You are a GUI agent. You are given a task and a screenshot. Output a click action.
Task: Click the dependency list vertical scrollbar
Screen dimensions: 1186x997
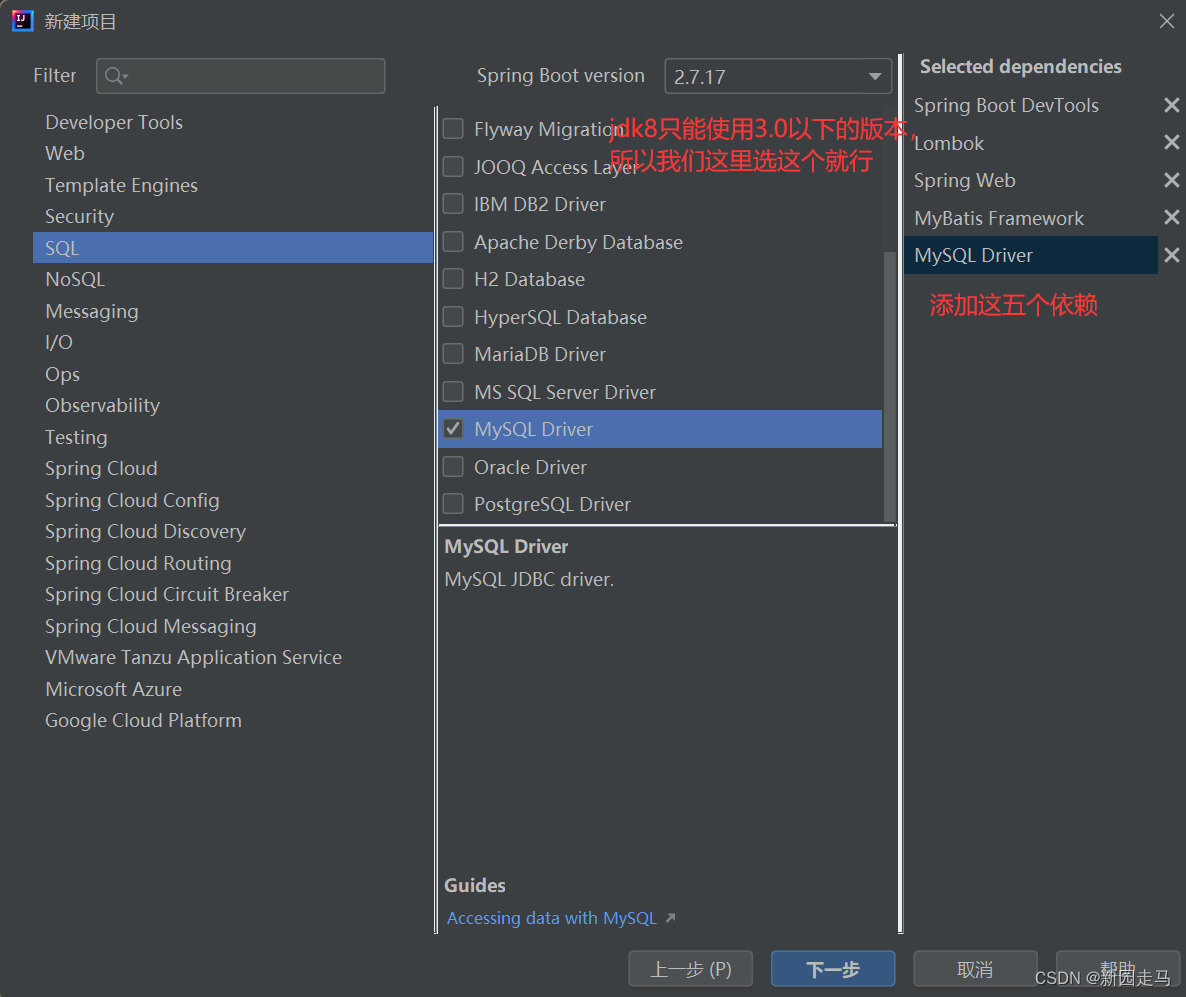(890, 386)
